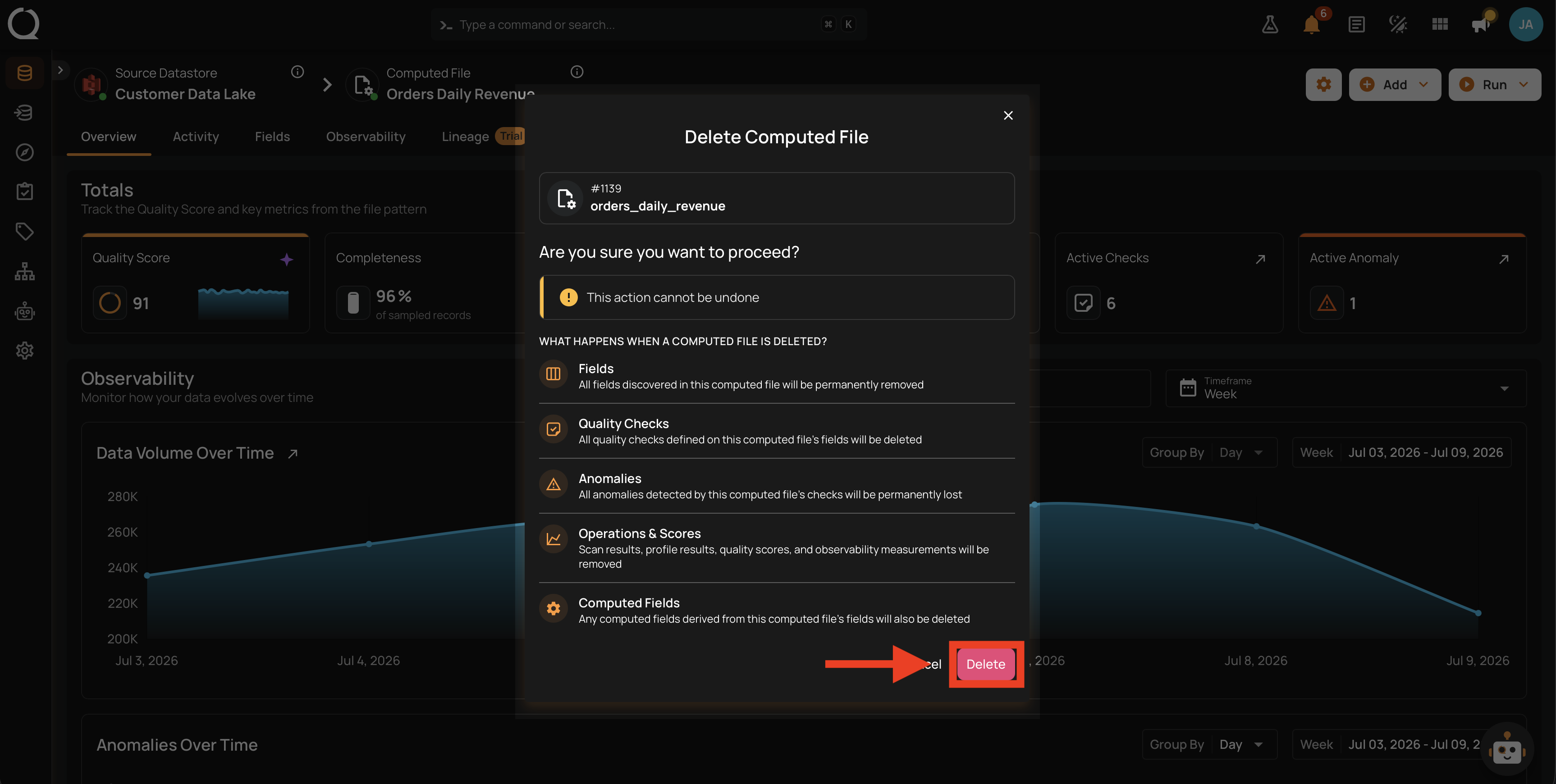The image size is (1556, 784).
Task: Click the megaphone announcements icon
Action: coord(1481,24)
